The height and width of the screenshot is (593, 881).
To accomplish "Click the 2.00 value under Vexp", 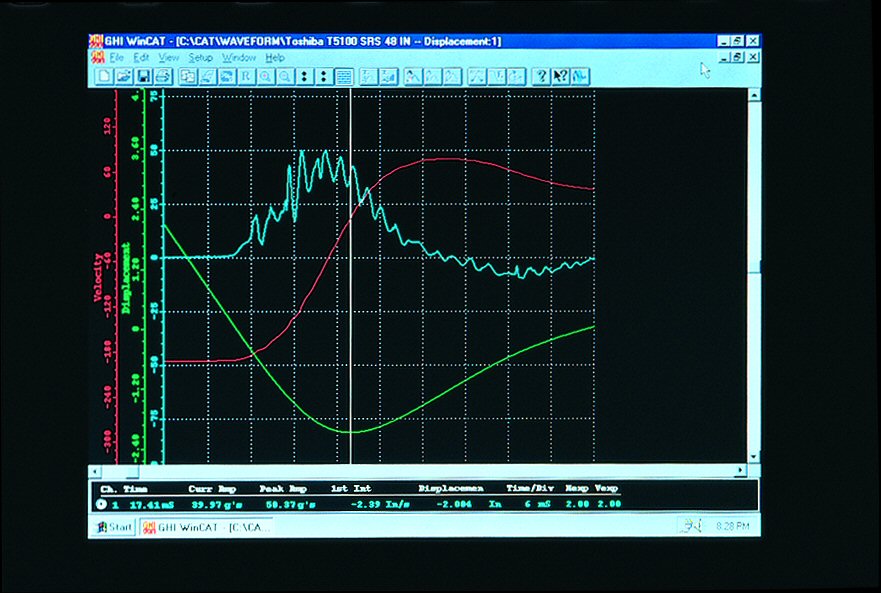I will click(x=609, y=504).
